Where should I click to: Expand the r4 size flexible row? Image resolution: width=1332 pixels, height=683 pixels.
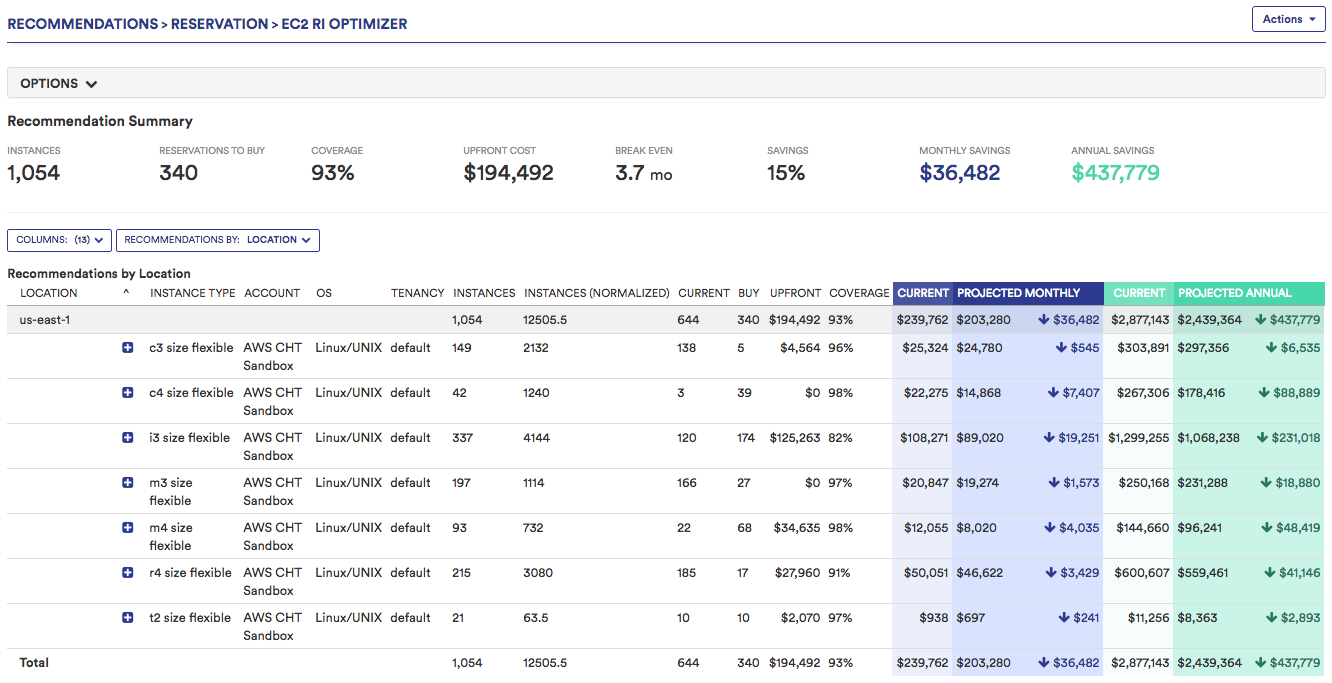127,572
